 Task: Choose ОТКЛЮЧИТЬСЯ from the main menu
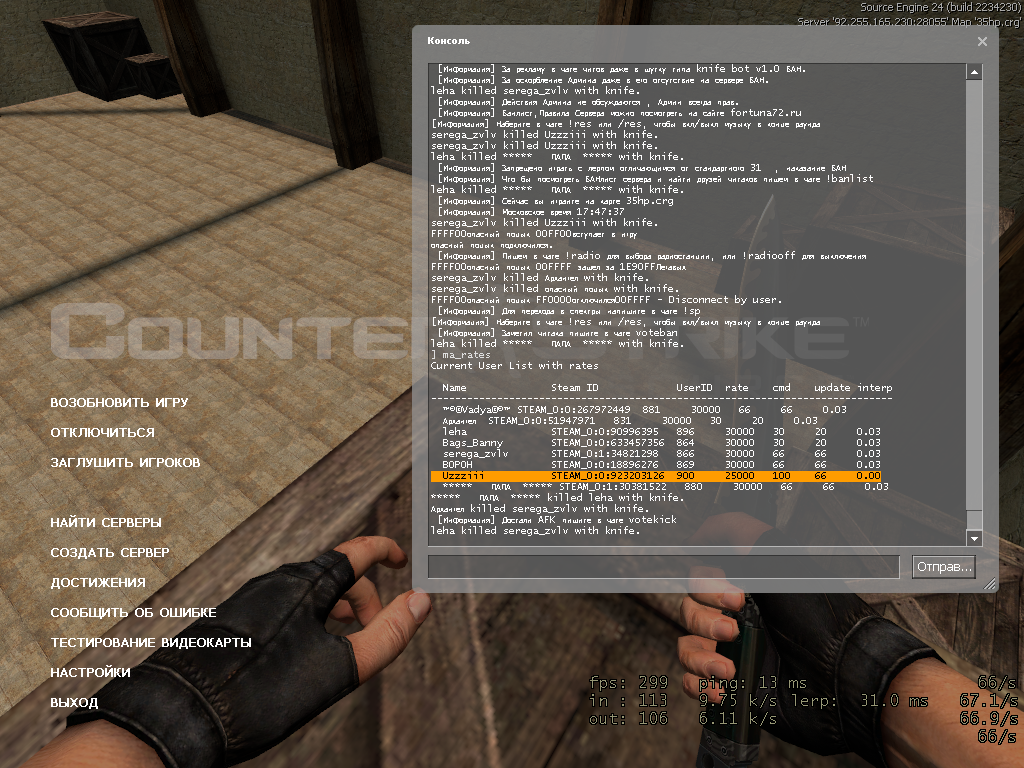coord(103,432)
